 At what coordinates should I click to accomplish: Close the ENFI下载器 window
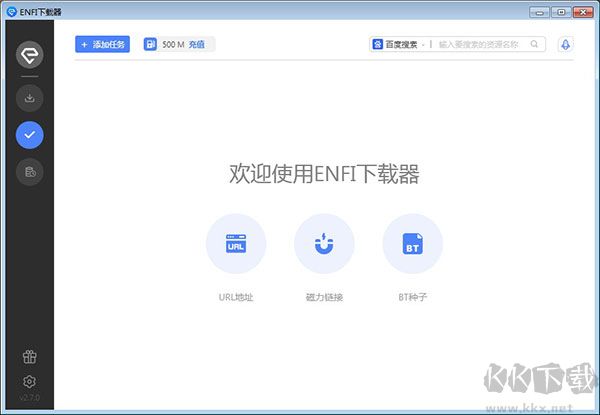click(x=583, y=12)
